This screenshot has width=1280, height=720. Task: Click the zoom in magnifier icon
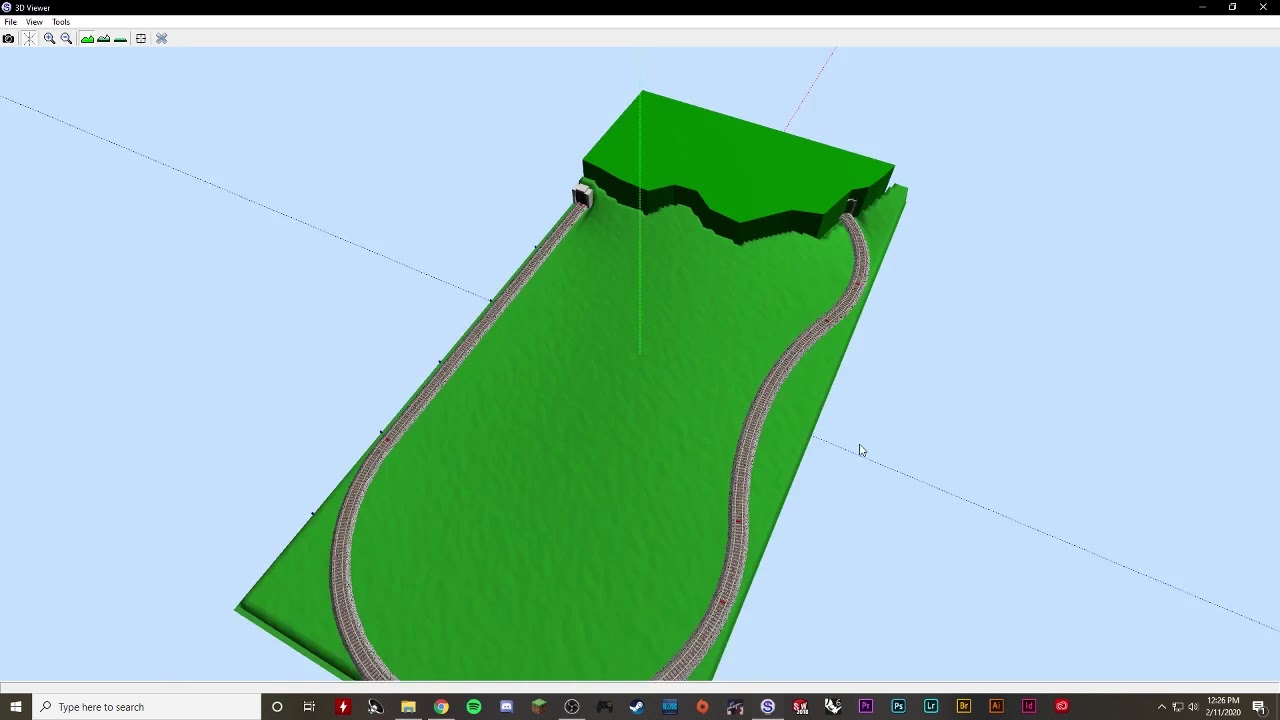pos(49,39)
